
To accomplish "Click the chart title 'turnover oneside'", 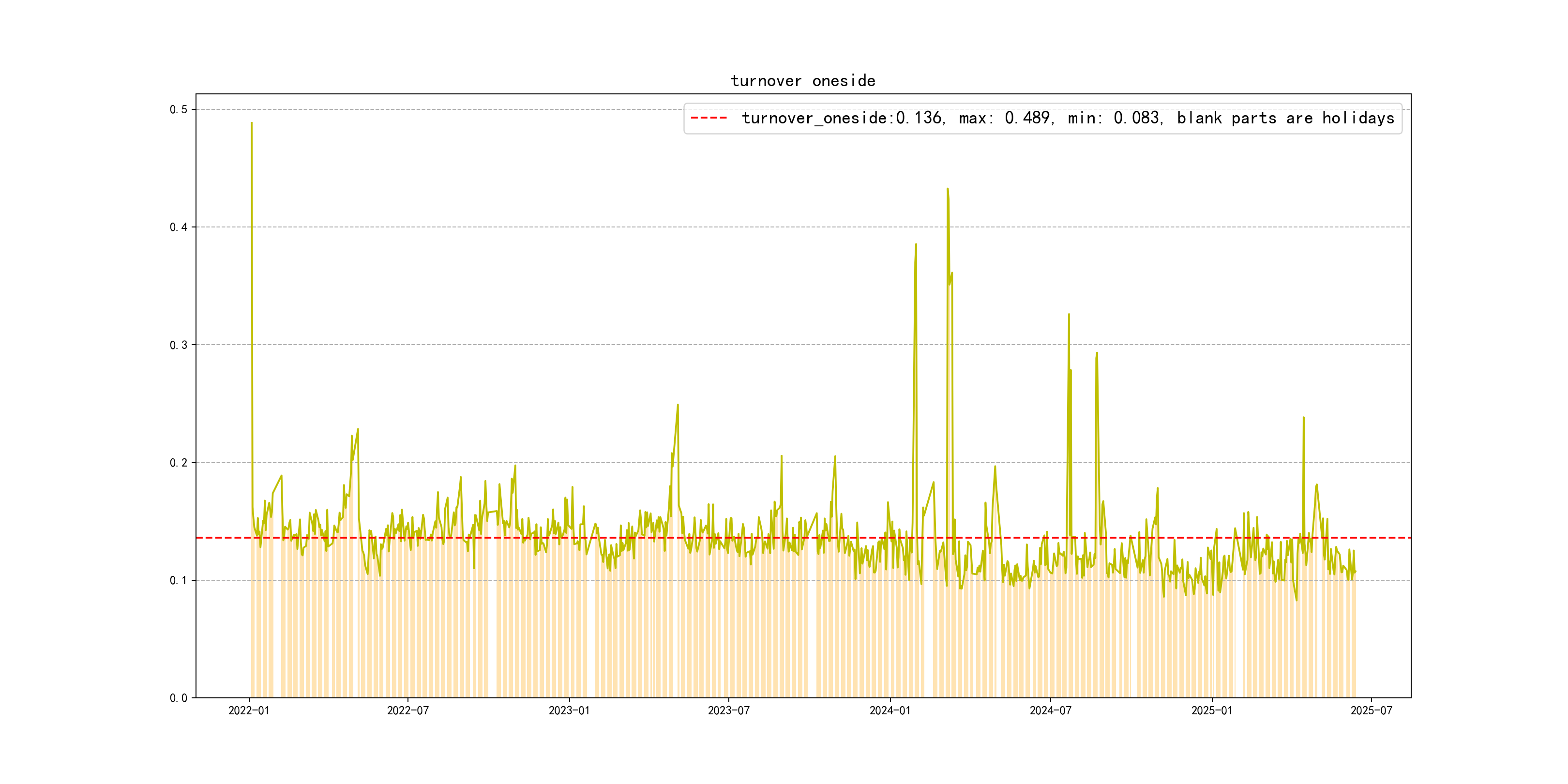I will [802, 81].
